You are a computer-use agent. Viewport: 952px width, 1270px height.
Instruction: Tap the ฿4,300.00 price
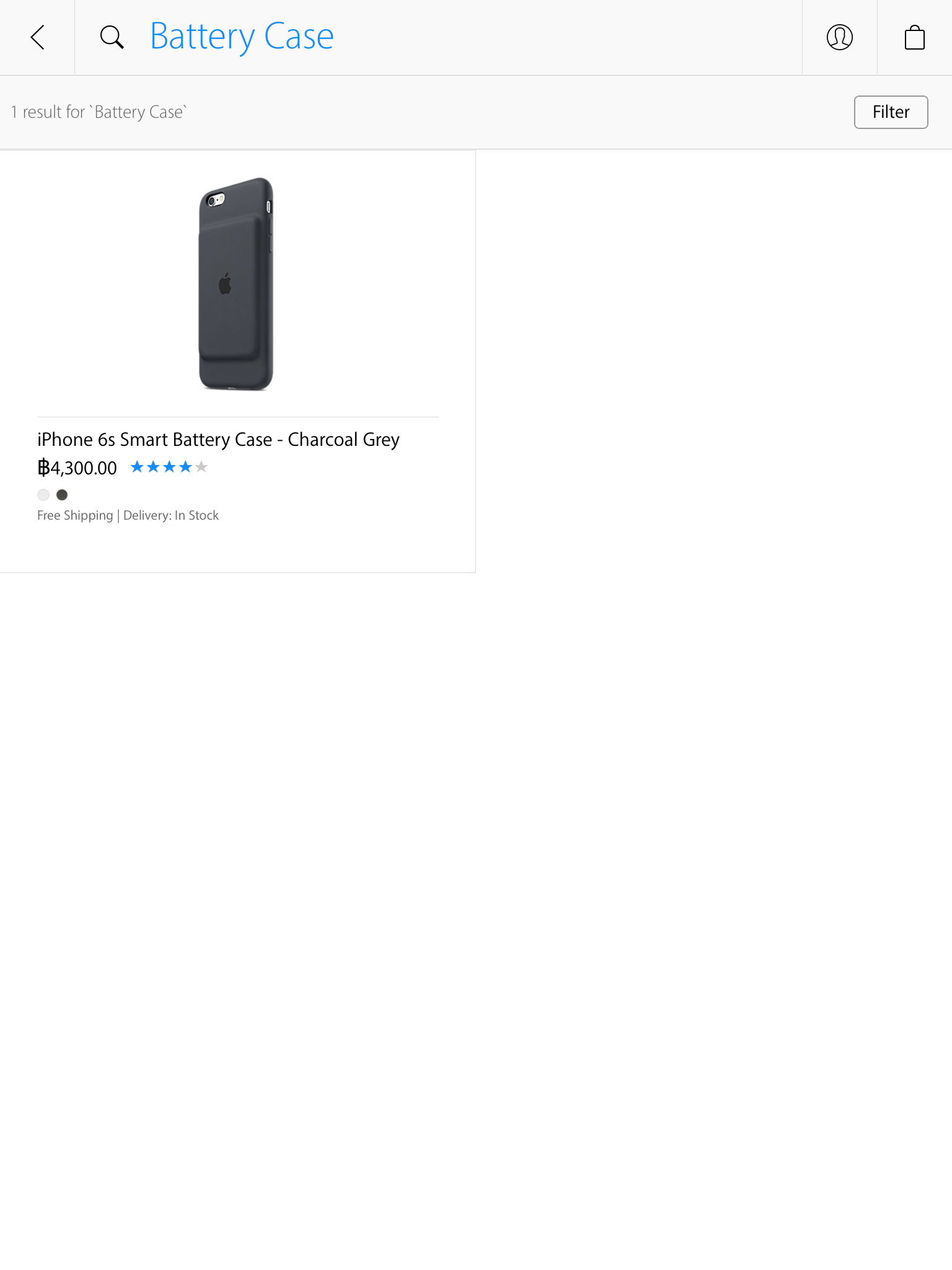(77, 468)
